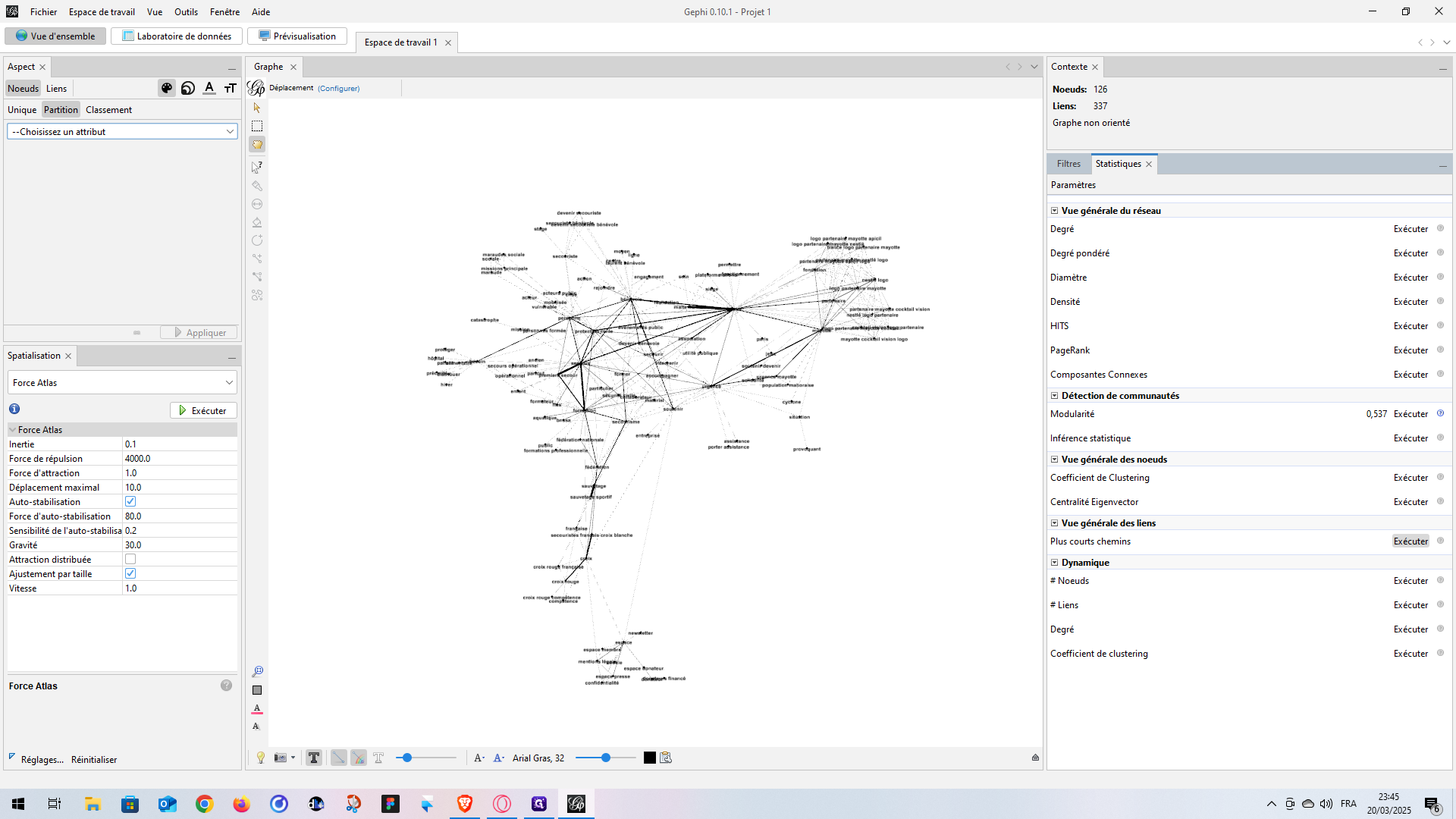
Task: Open the screenshot camera dropdown arrow
Action: point(293,758)
